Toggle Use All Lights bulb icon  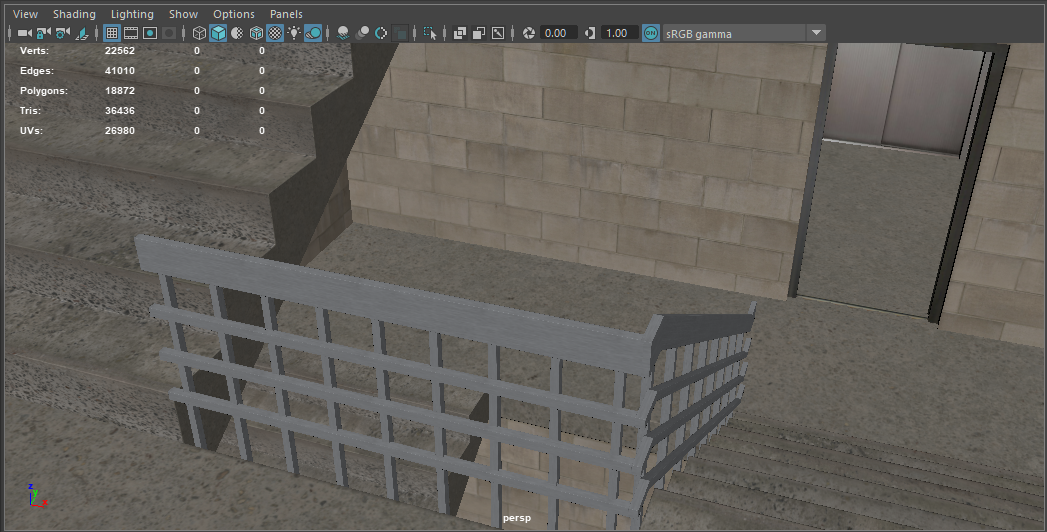(x=294, y=33)
